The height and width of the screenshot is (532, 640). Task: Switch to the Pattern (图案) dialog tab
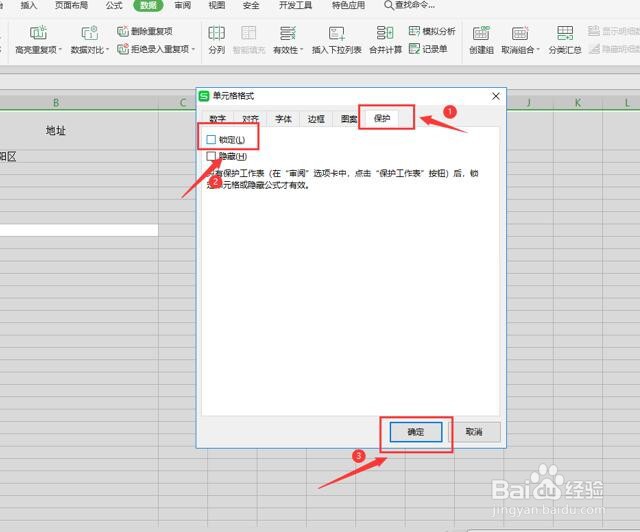[349, 119]
